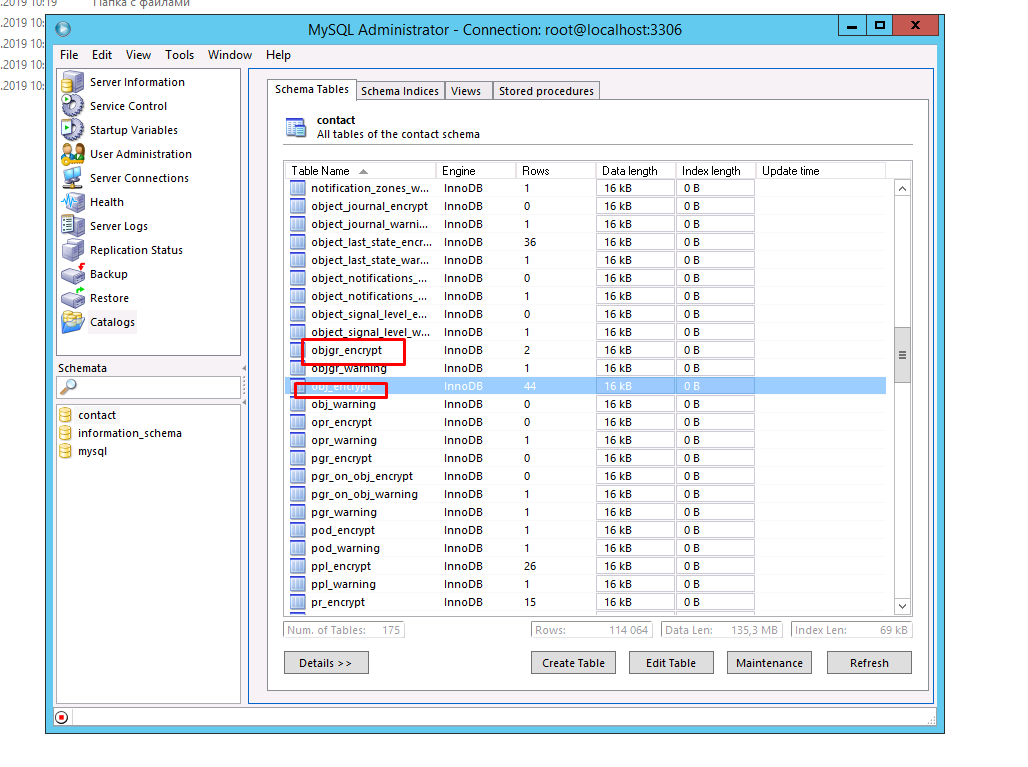Viewport: 1028px width, 767px height.
Task: Select the Startup Variables icon
Action: pyautogui.click(x=73, y=130)
